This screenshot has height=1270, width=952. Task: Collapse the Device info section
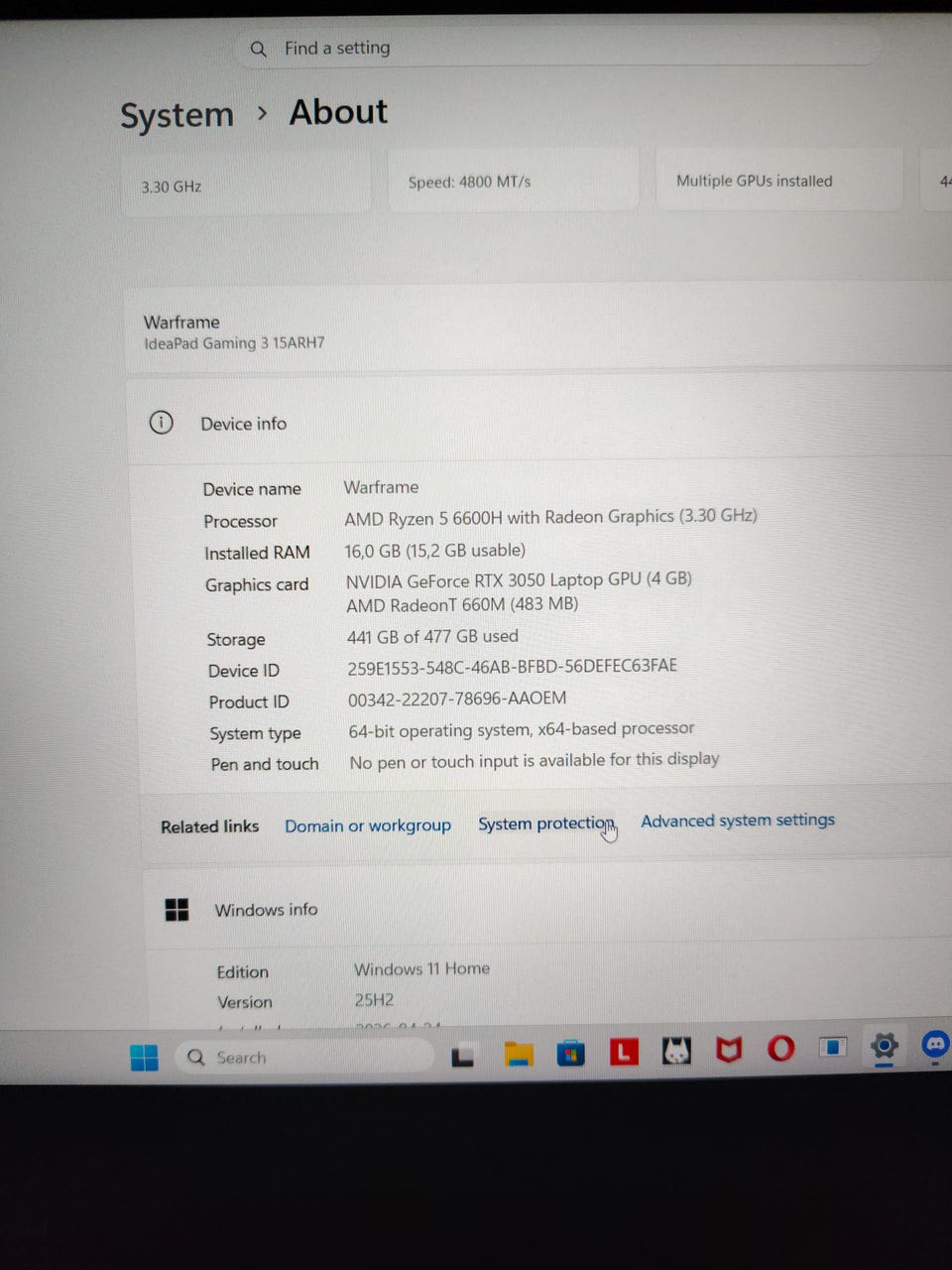coord(540,421)
